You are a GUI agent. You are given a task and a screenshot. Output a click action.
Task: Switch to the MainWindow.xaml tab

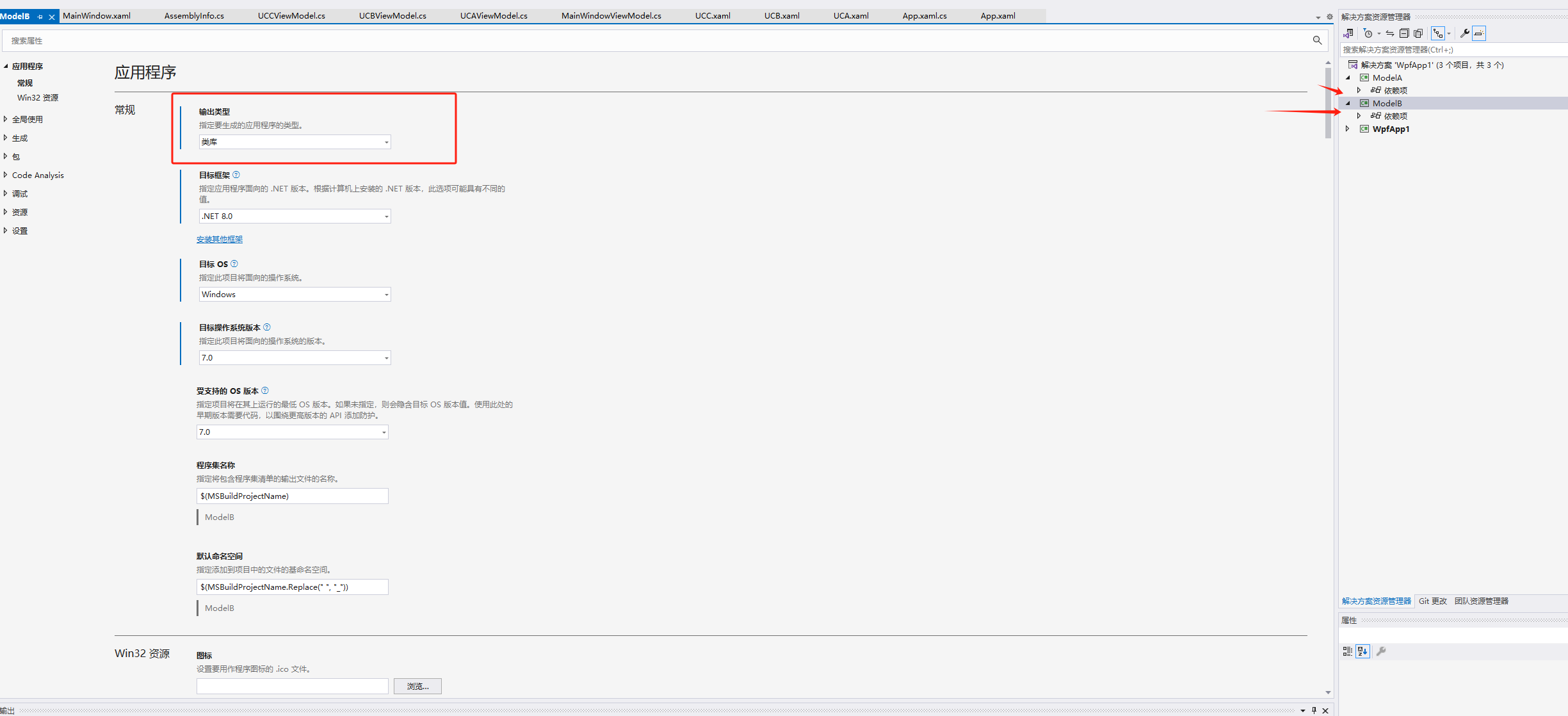(x=97, y=15)
